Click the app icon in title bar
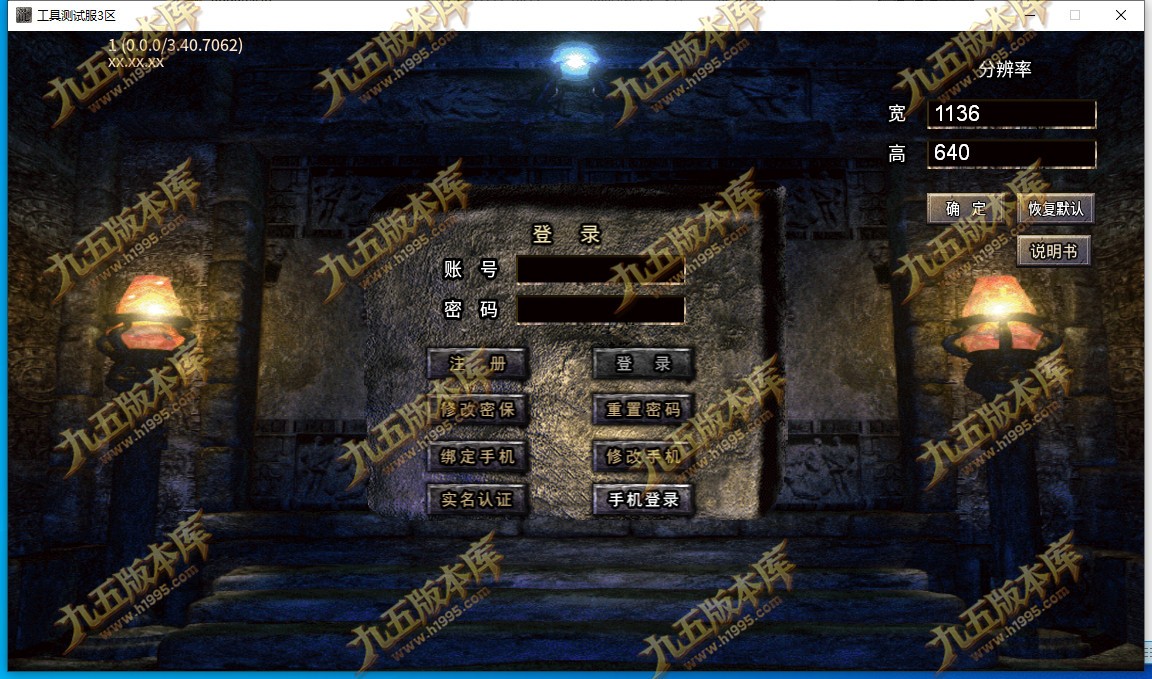 tap(24, 15)
